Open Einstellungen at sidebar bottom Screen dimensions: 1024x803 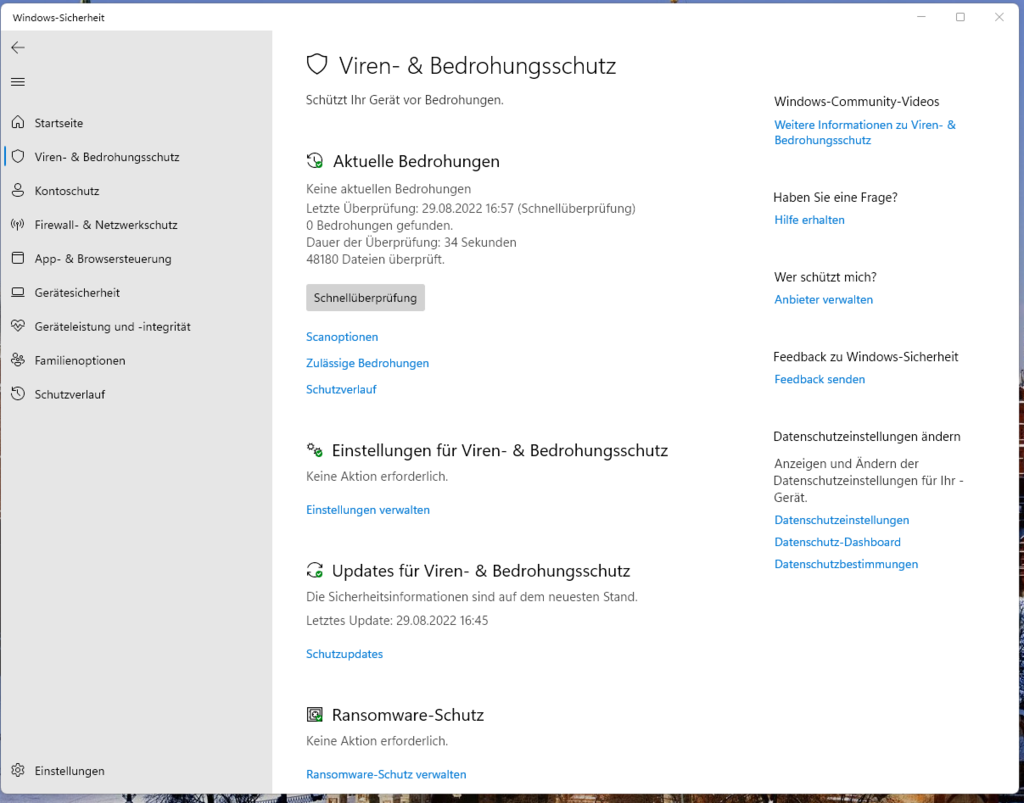69,770
